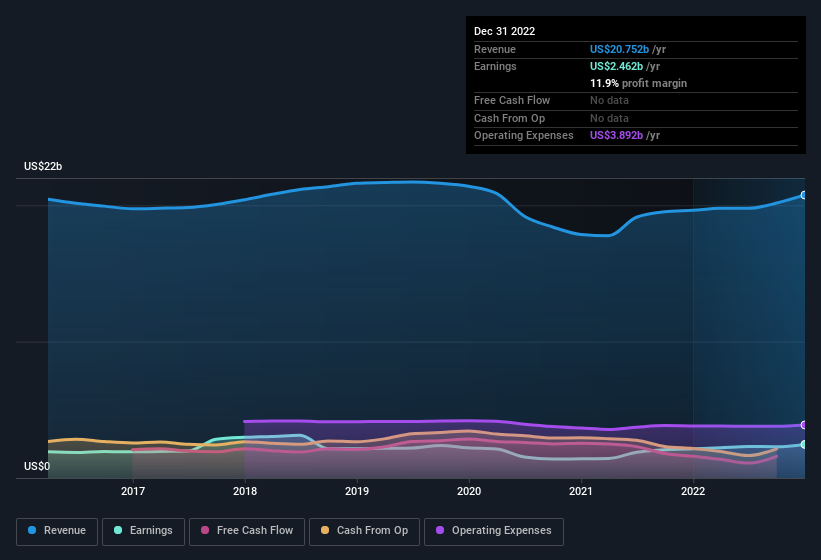Click the Revenue endpoint marker on the chart
The width and height of the screenshot is (821, 560).
click(804, 195)
